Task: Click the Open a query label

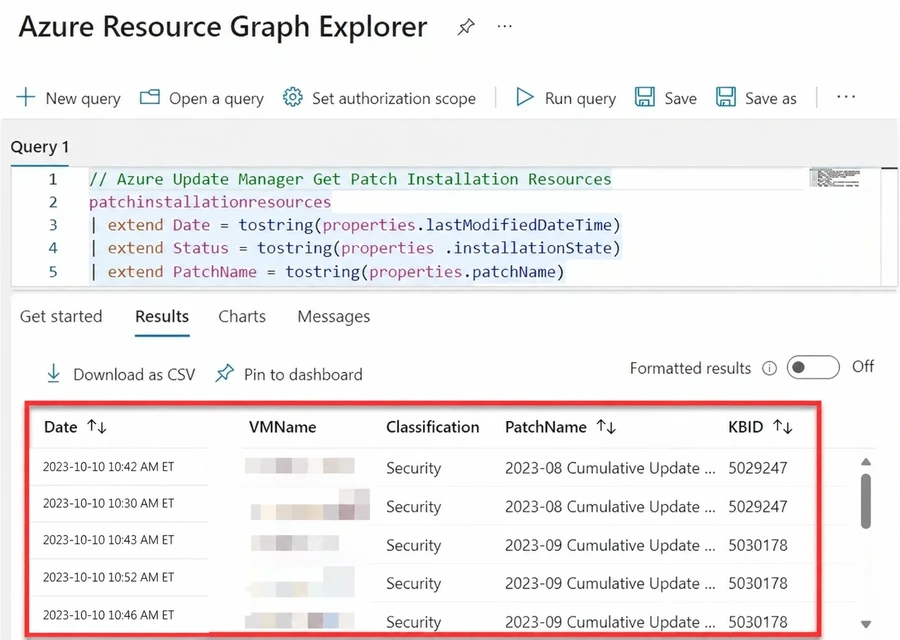Action: (216, 99)
